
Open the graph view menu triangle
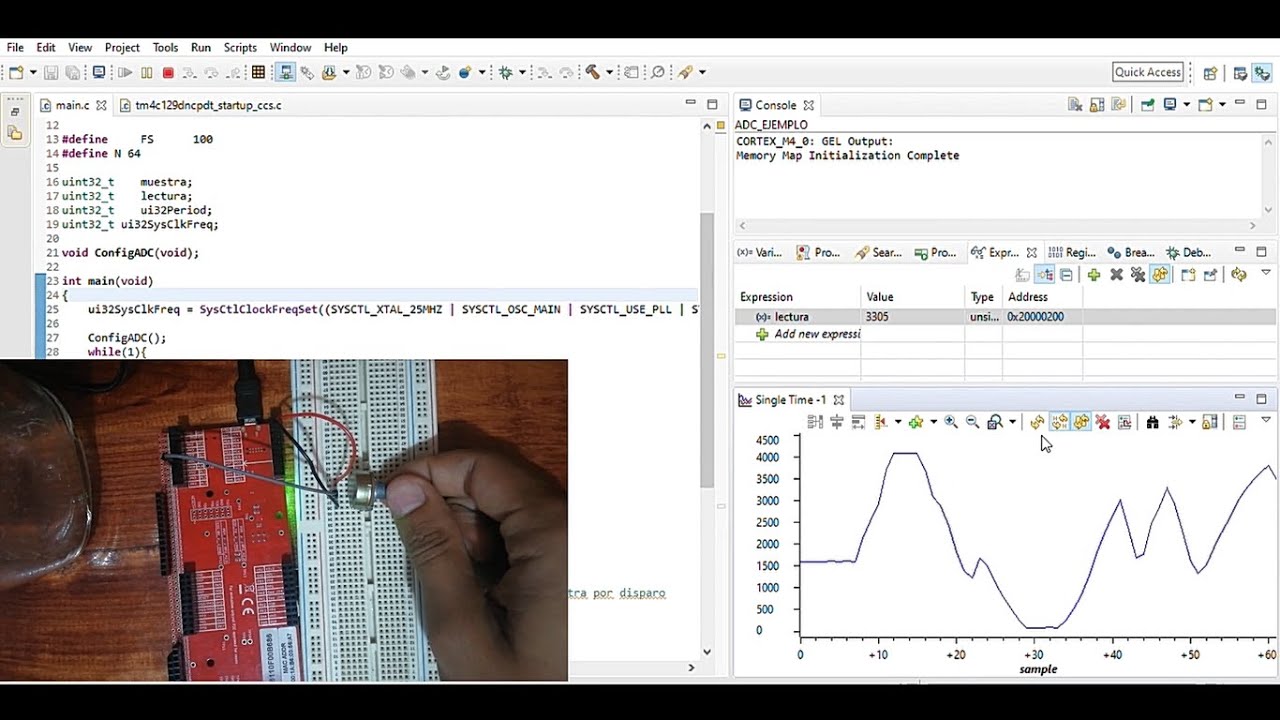(1266, 420)
